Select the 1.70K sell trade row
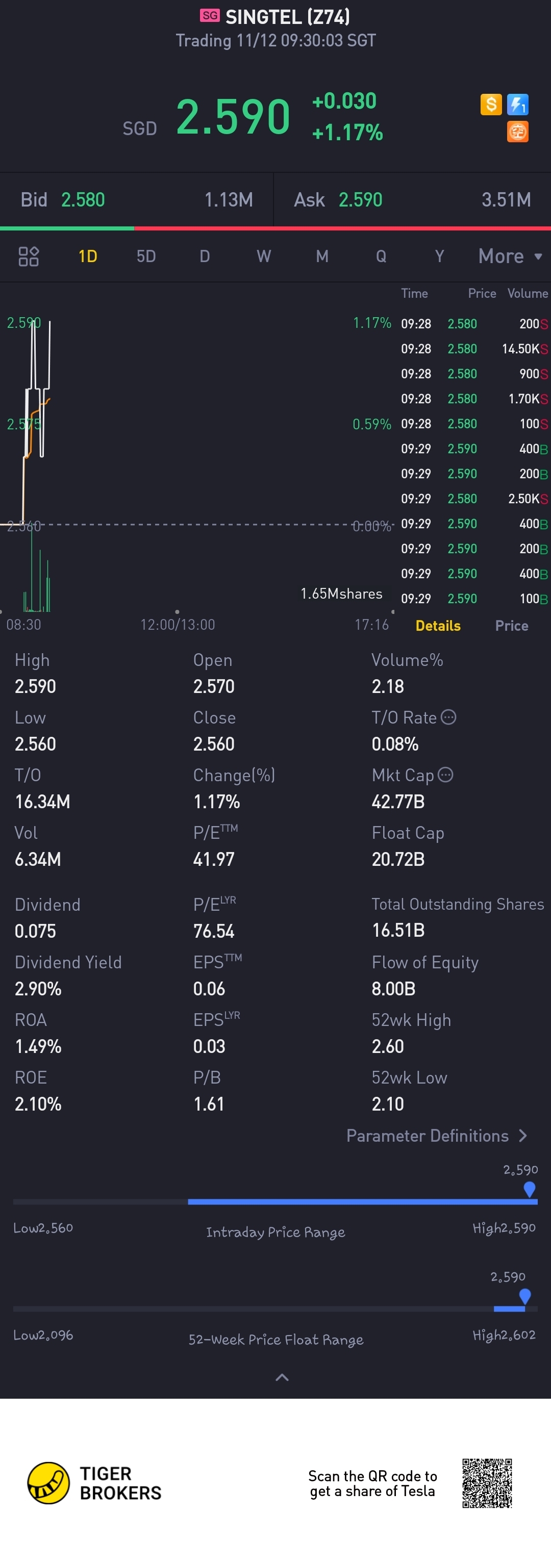The height and width of the screenshot is (1568, 551). 474,399
